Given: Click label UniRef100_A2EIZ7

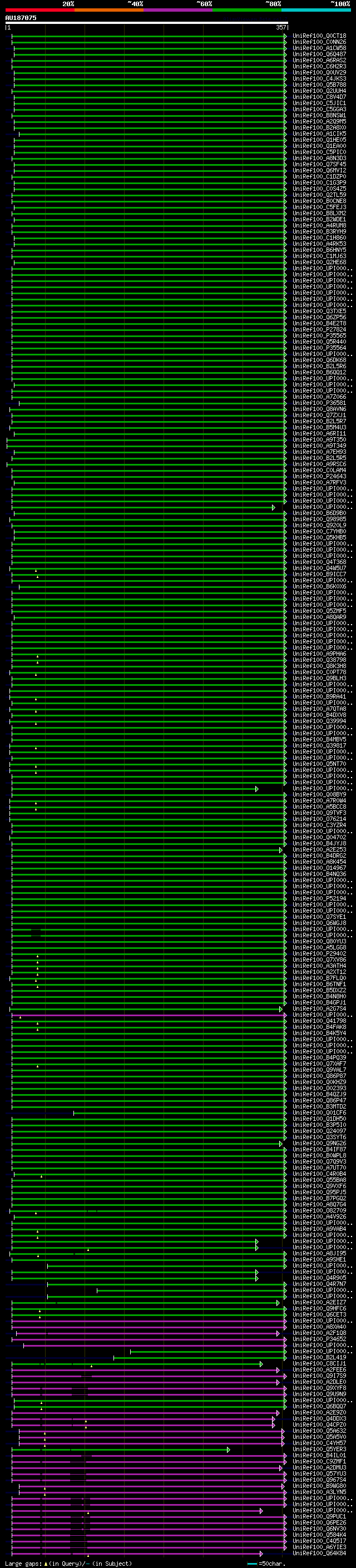Looking at the screenshot, I should click(319, 1302).
